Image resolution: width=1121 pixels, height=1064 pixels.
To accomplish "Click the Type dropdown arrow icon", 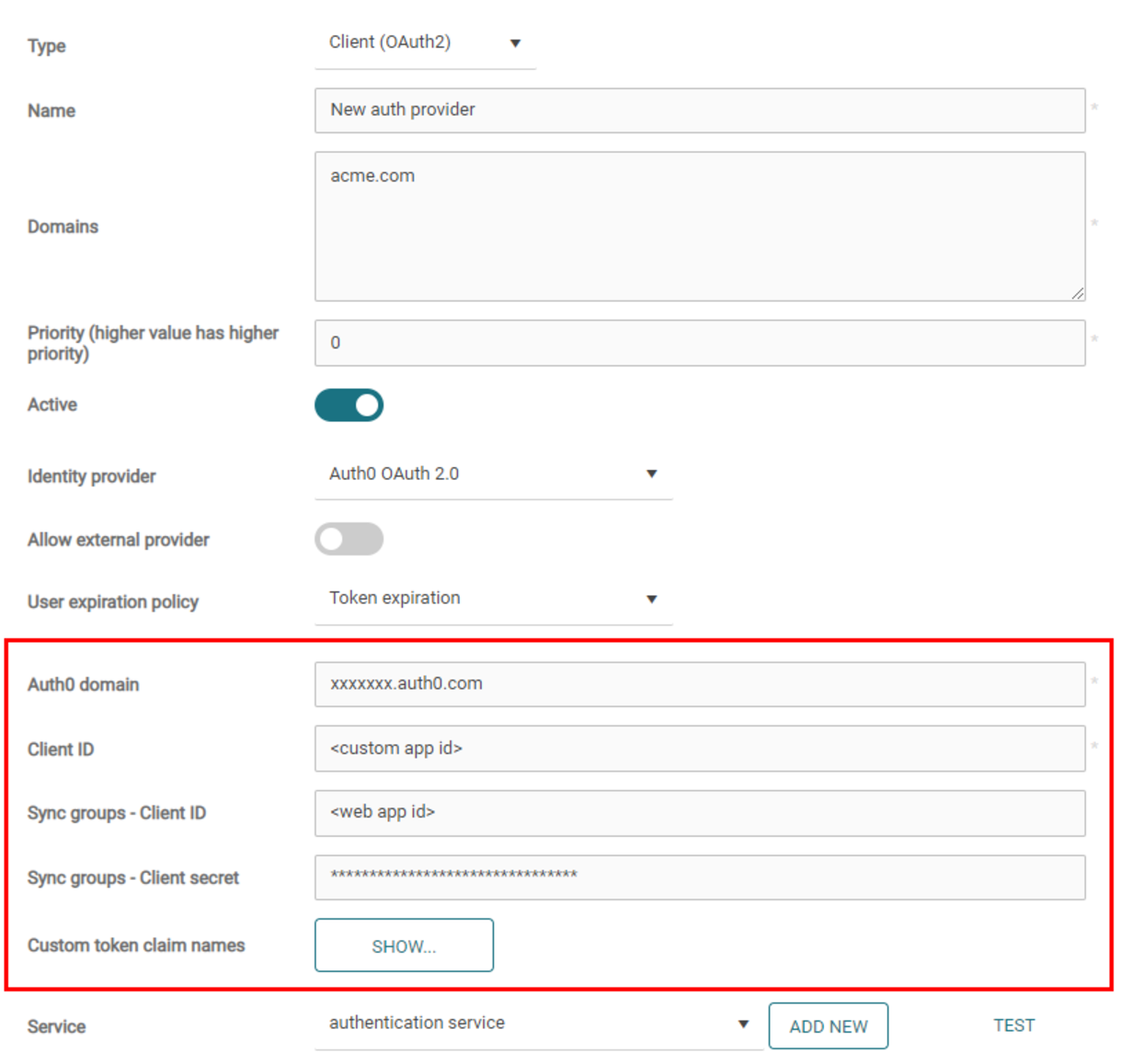I will coord(516,43).
